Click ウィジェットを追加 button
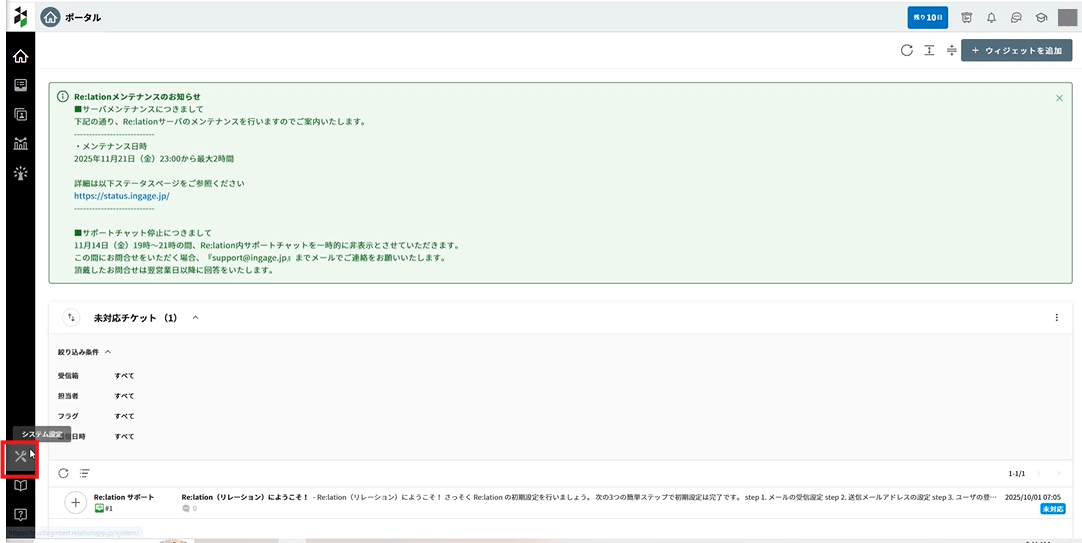The width and height of the screenshot is (1082, 543). click(x=1016, y=50)
